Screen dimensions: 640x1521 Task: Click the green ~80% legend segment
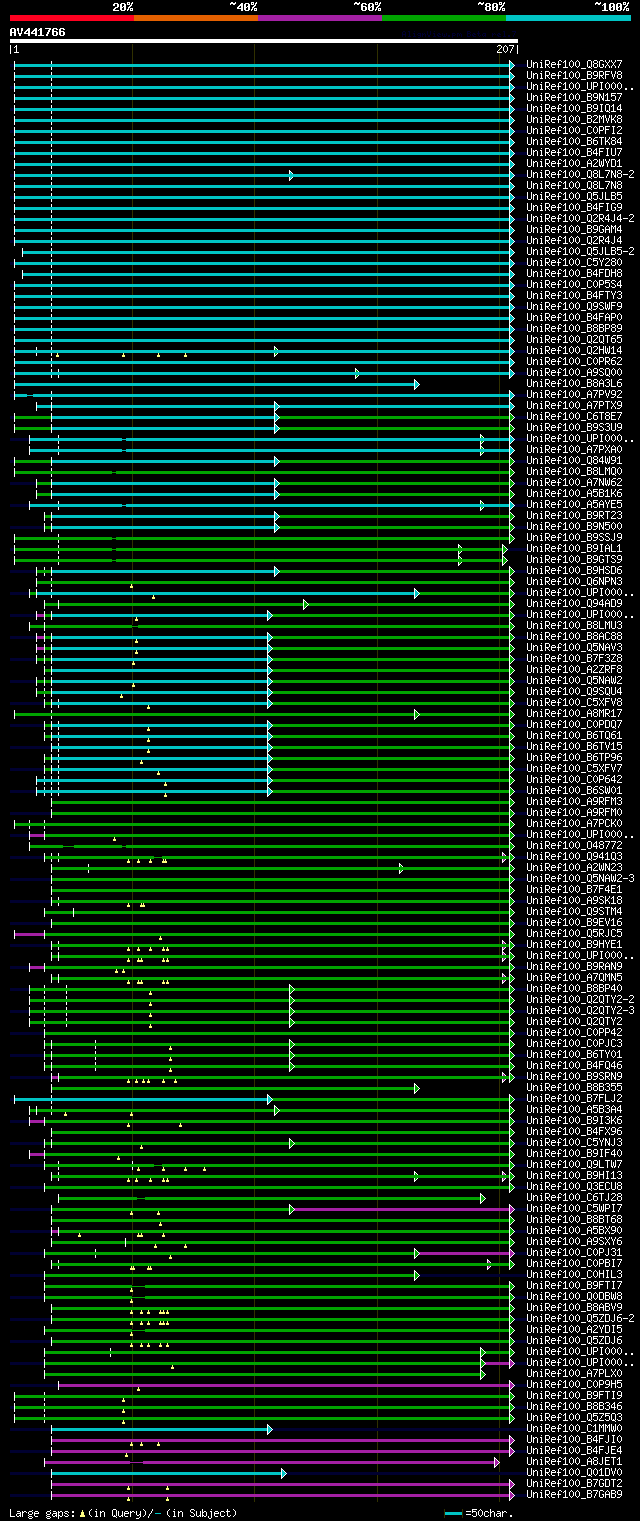pos(443,17)
